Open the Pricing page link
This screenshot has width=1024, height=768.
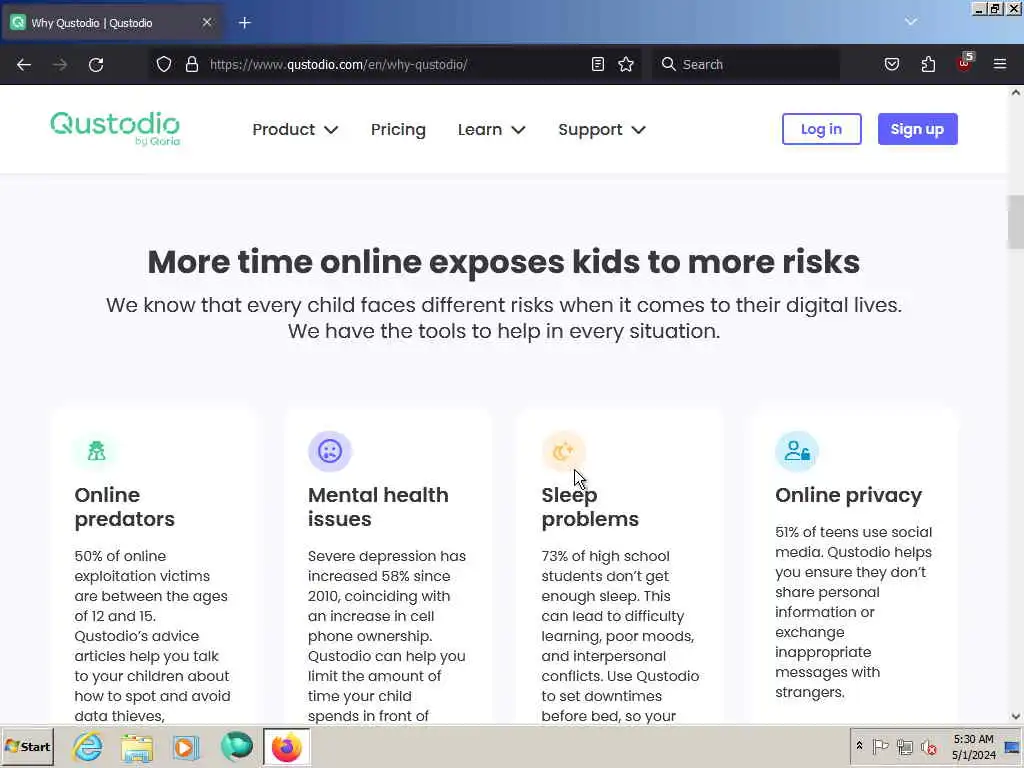pyautogui.click(x=398, y=129)
